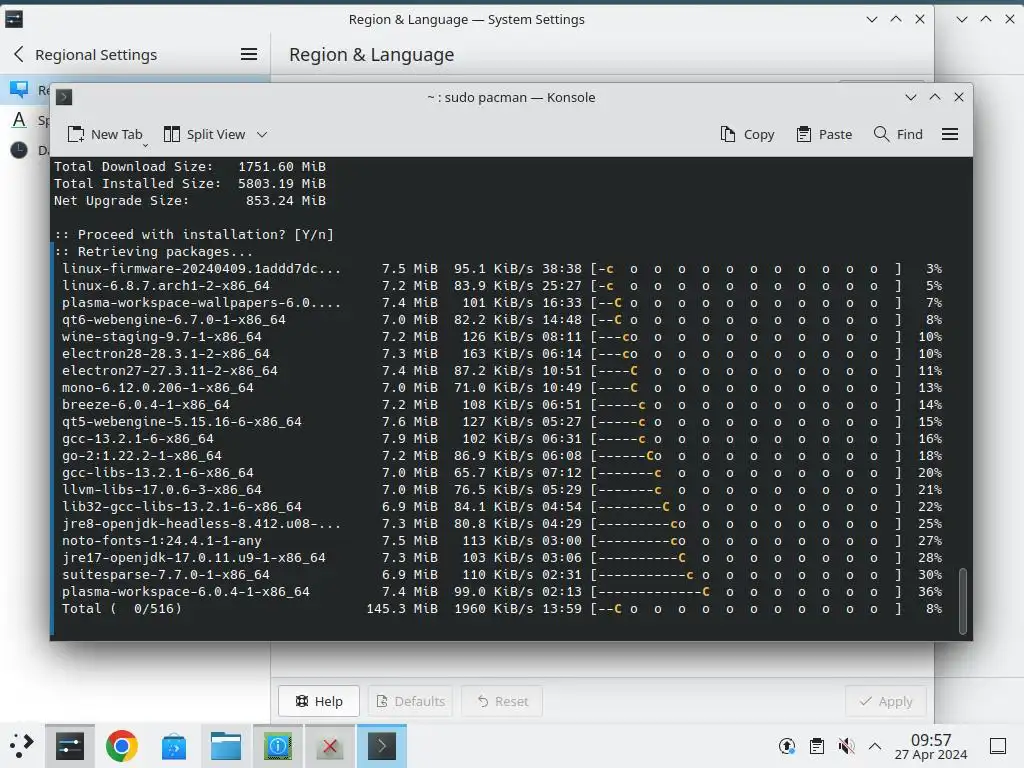This screenshot has width=1024, height=768.
Task: Click the Konsole terminal icon in its title bar
Action: tap(64, 97)
